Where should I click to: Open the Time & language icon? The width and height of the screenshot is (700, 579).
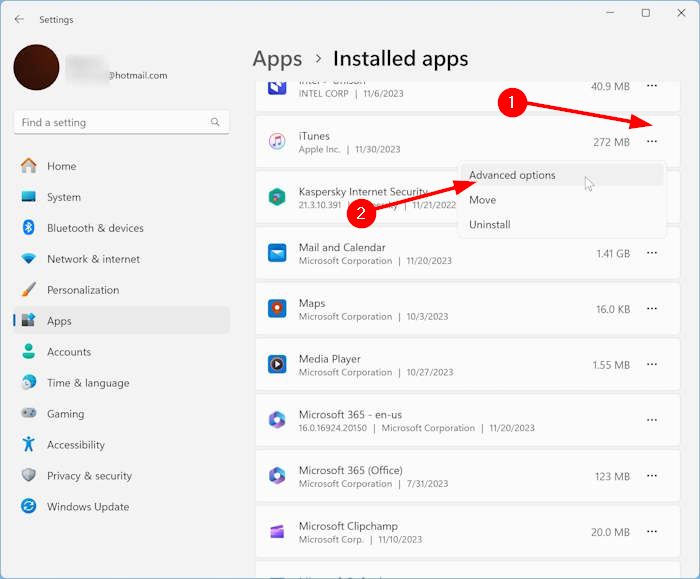click(x=29, y=383)
